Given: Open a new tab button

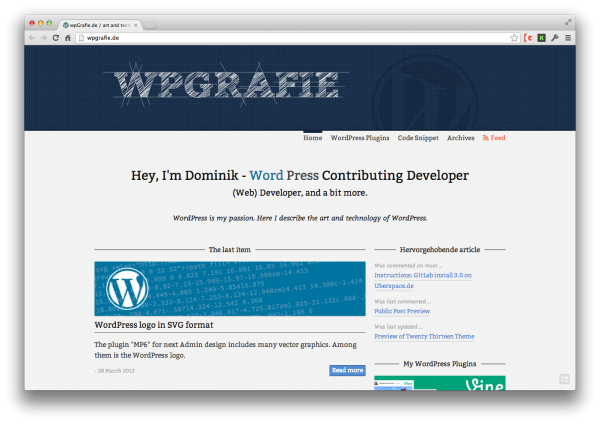Looking at the screenshot, I should coord(150,25).
